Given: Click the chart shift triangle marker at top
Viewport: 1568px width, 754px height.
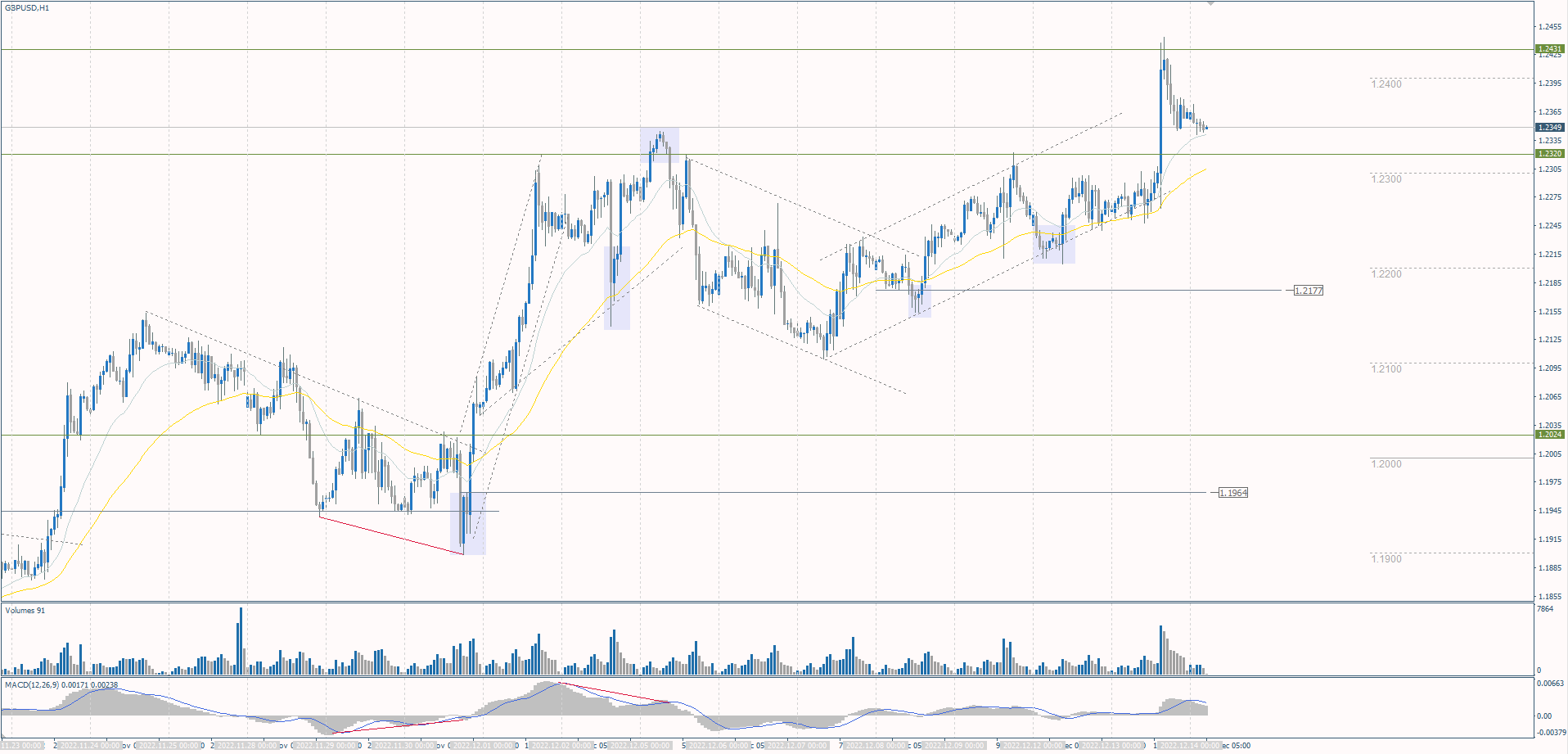Looking at the screenshot, I should point(1211,4).
